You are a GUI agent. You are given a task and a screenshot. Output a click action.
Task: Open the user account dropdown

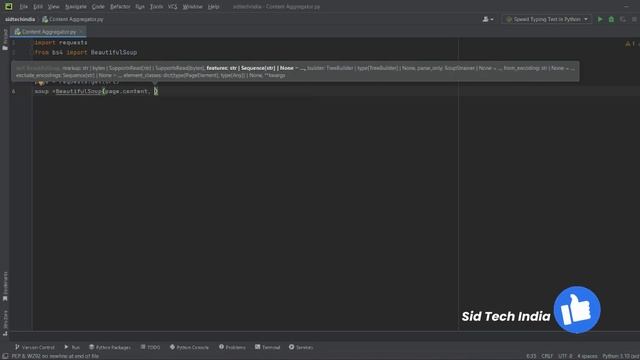tap(488, 19)
